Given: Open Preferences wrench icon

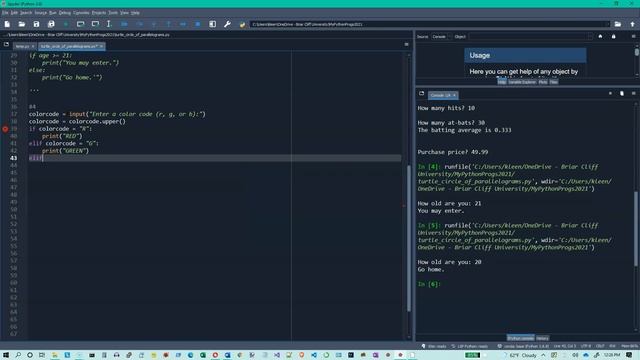Looking at the screenshot, I should [x=227, y=24].
